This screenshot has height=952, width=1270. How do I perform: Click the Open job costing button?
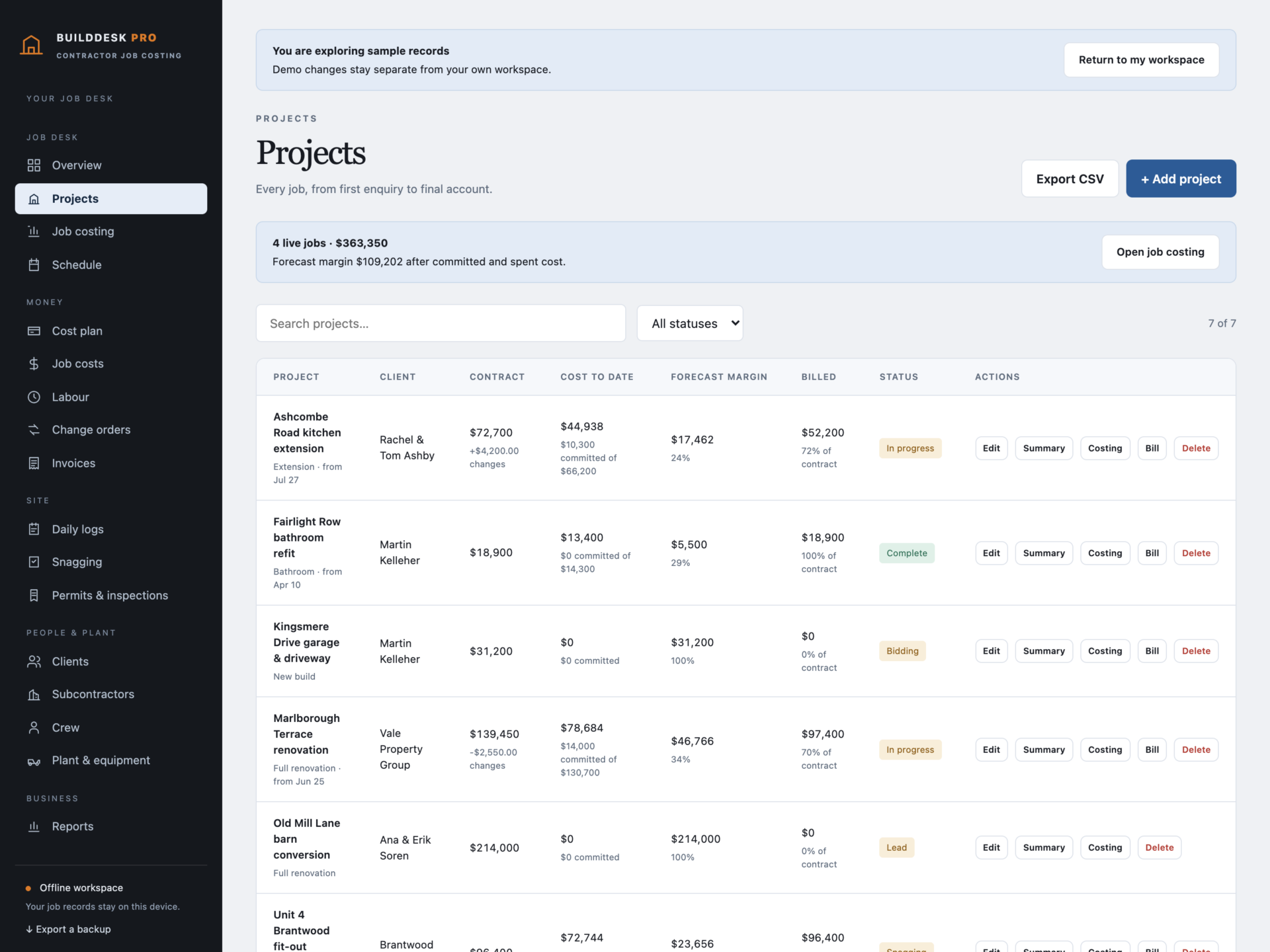1160,252
